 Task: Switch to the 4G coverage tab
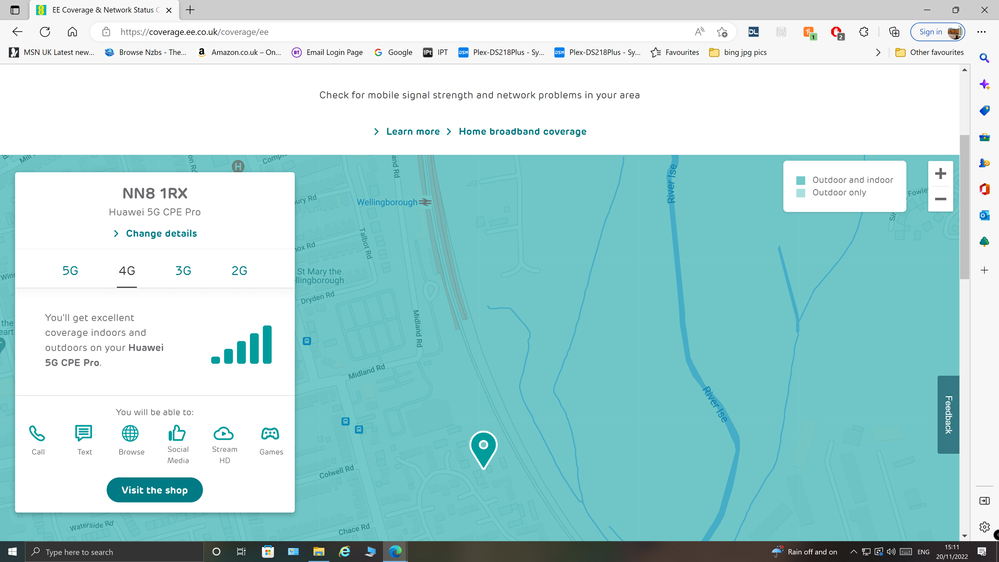(x=127, y=271)
